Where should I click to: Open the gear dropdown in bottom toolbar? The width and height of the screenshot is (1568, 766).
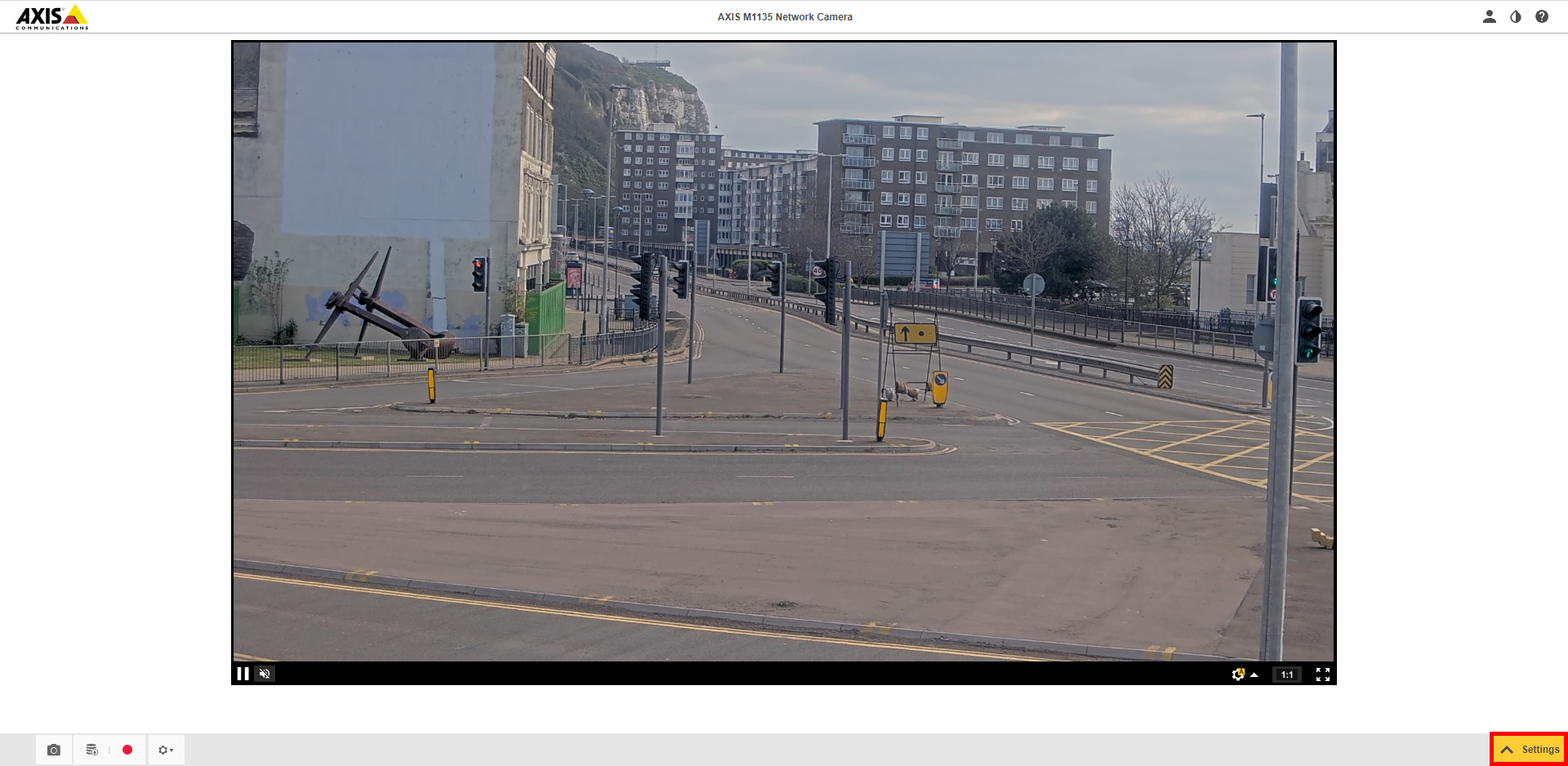(166, 750)
